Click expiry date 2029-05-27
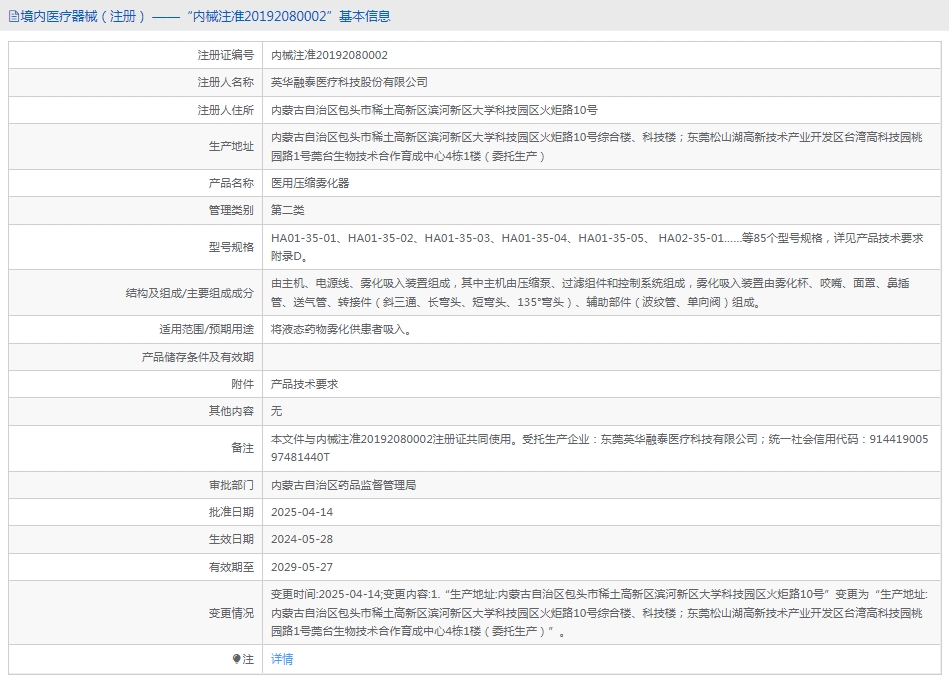 (302, 566)
